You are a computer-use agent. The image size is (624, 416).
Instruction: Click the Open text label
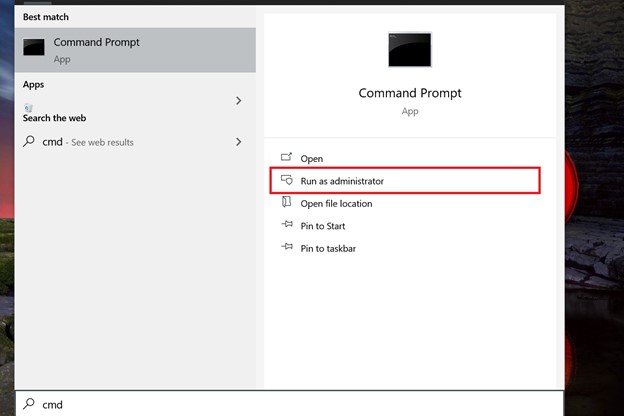tap(312, 159)
